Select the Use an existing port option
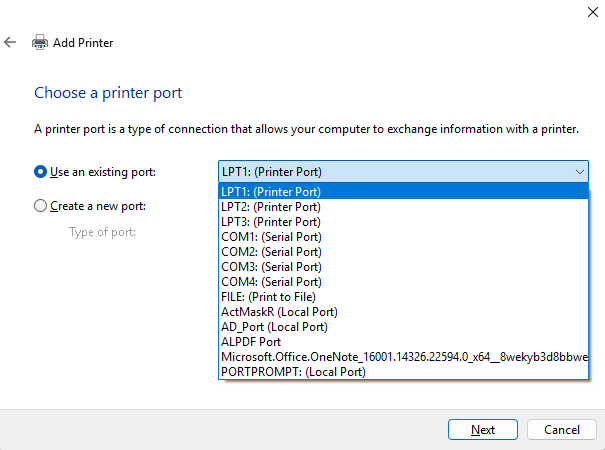This screenshot has height=450, width=605. (41, 172)
